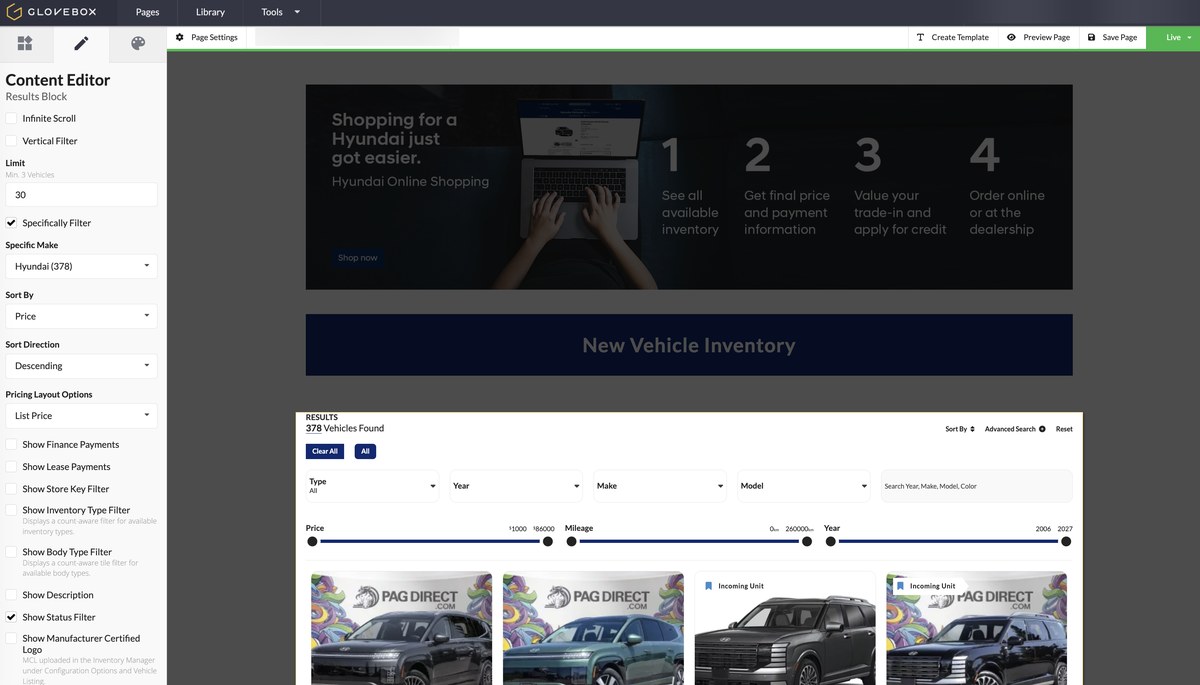Enable Show Lease Payments checkbox
The height and width of the screenshot is (685, 1200).
(12, 467)
